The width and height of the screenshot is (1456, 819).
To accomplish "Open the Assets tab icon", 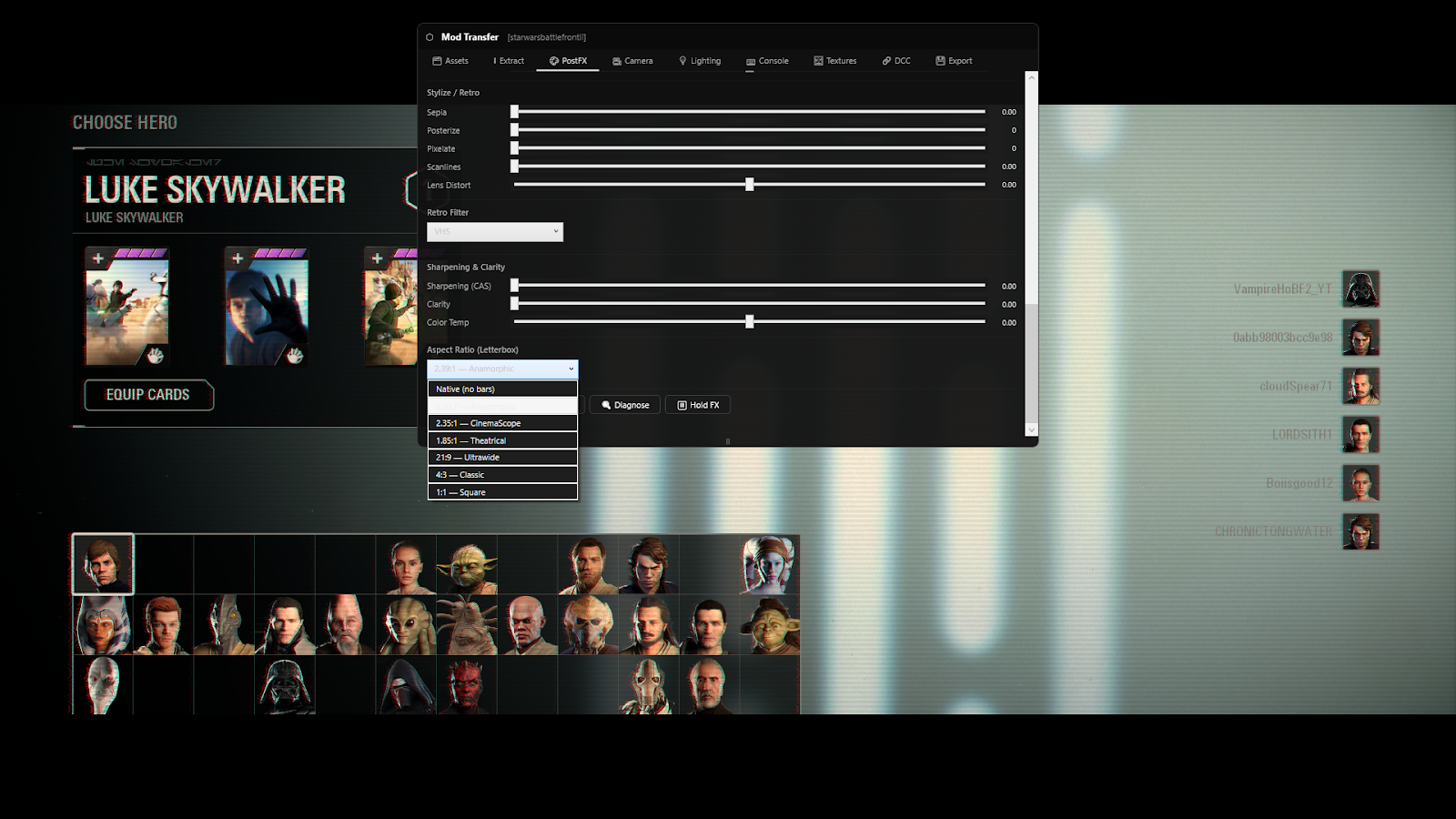I will tap(437, 61).
